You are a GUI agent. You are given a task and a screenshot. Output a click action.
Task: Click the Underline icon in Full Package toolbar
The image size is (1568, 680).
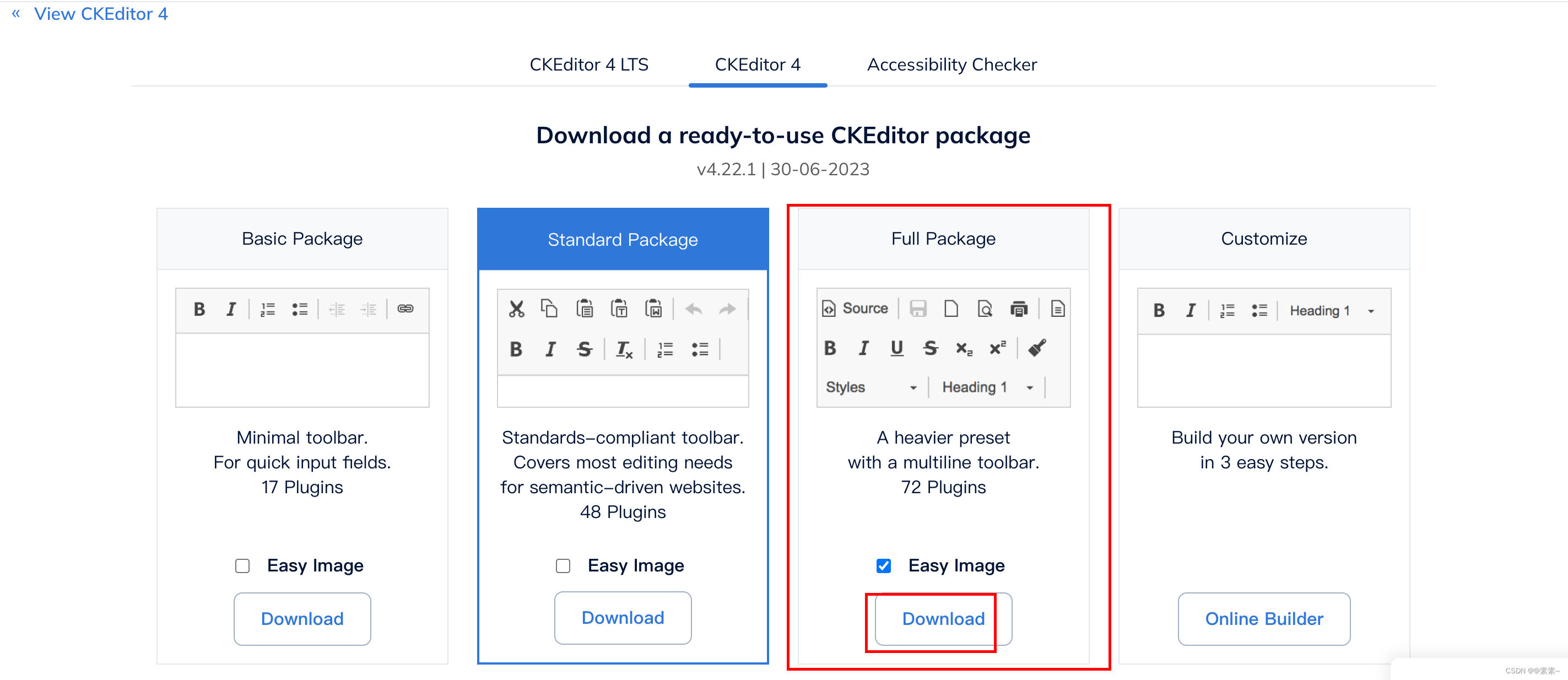pos(893,348)
